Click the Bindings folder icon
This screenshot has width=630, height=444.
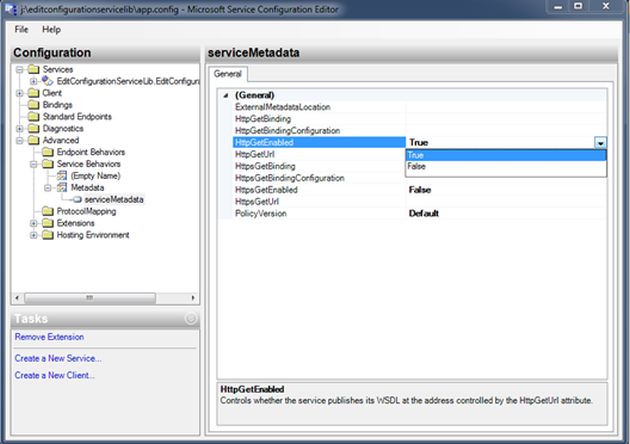34,105
